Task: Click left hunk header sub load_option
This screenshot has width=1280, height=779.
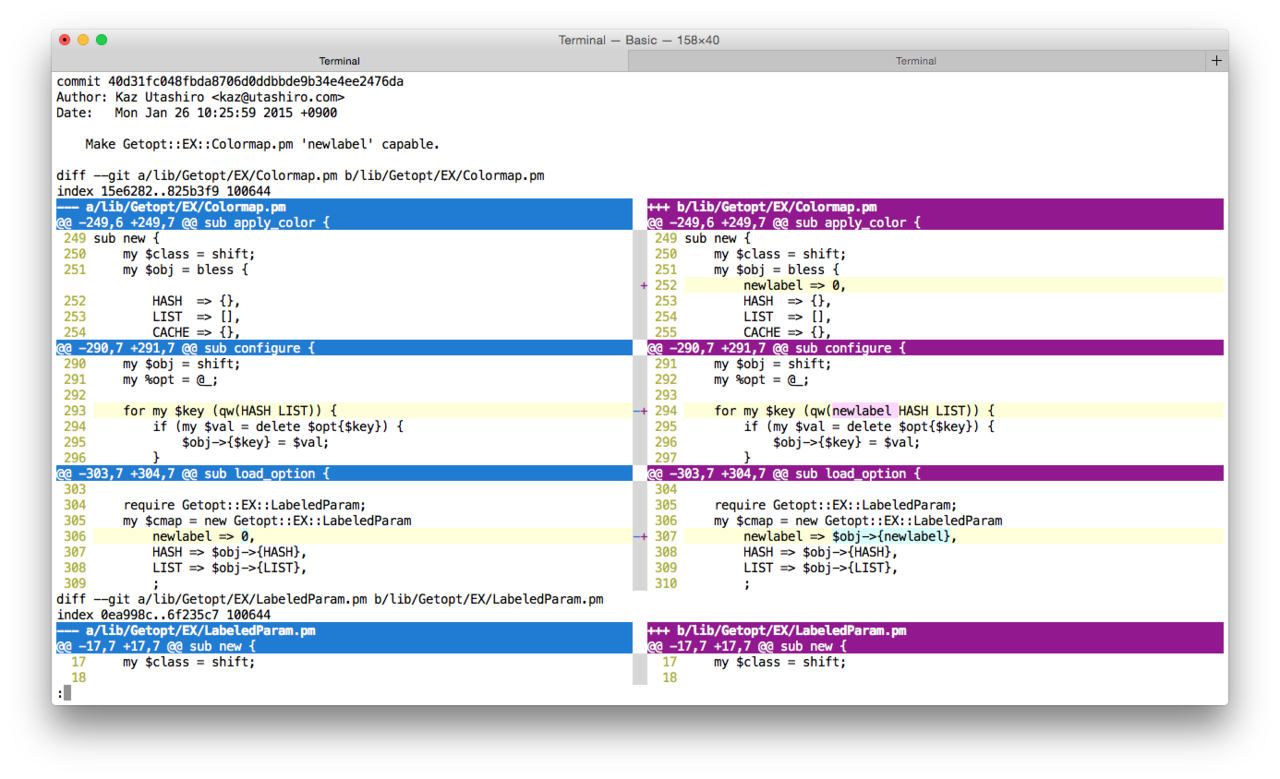Action: (x=344, y=474)
